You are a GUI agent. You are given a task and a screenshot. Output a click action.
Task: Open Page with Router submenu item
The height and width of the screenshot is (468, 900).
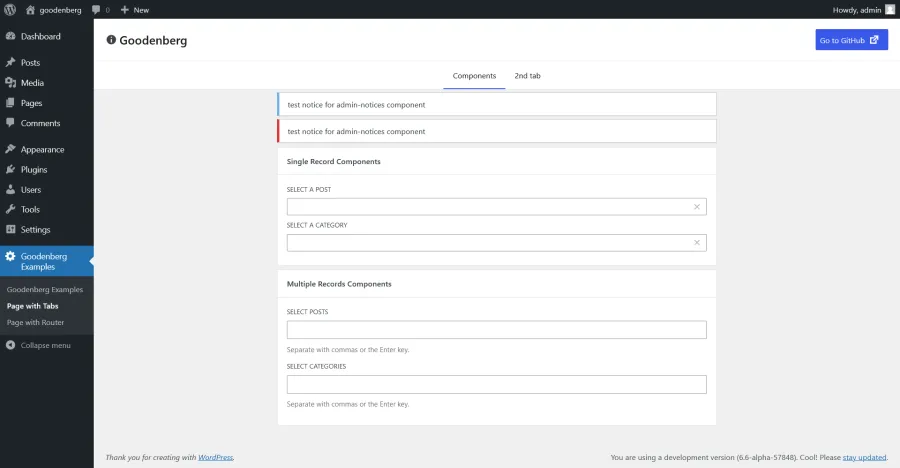[x=36, y=322]
